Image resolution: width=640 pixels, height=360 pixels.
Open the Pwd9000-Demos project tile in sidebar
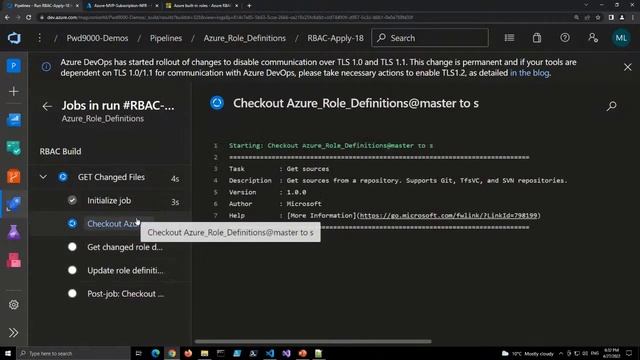13,66
